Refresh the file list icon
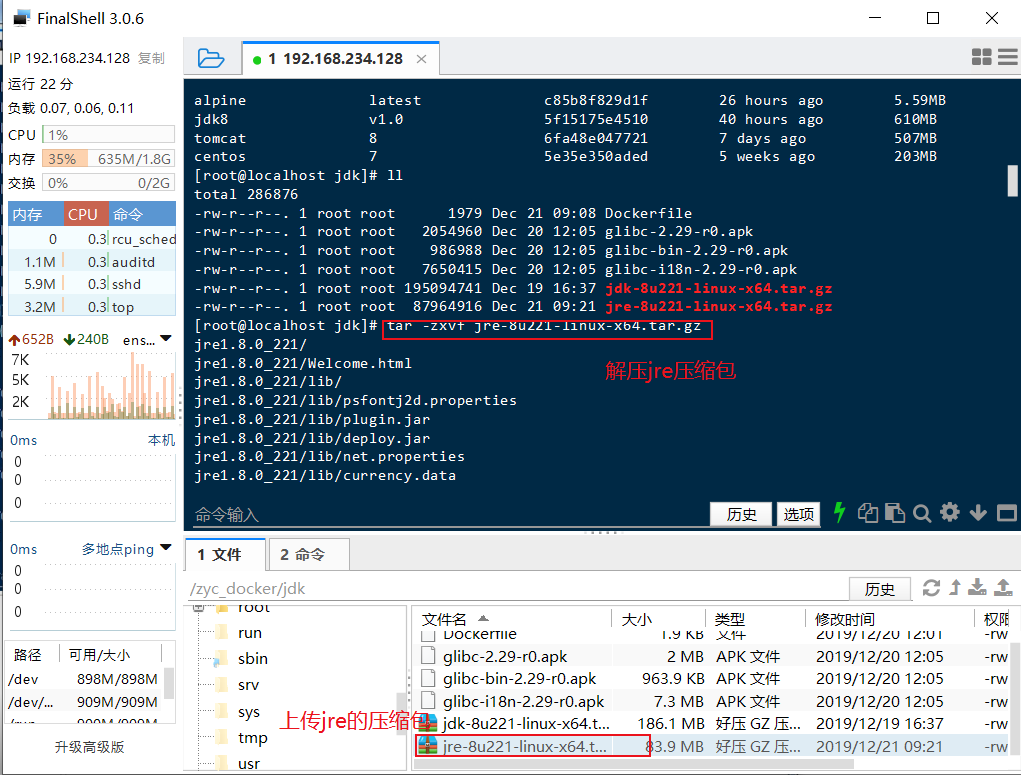The height and width of the screenshot is (775, 1021). click(931, 588)
